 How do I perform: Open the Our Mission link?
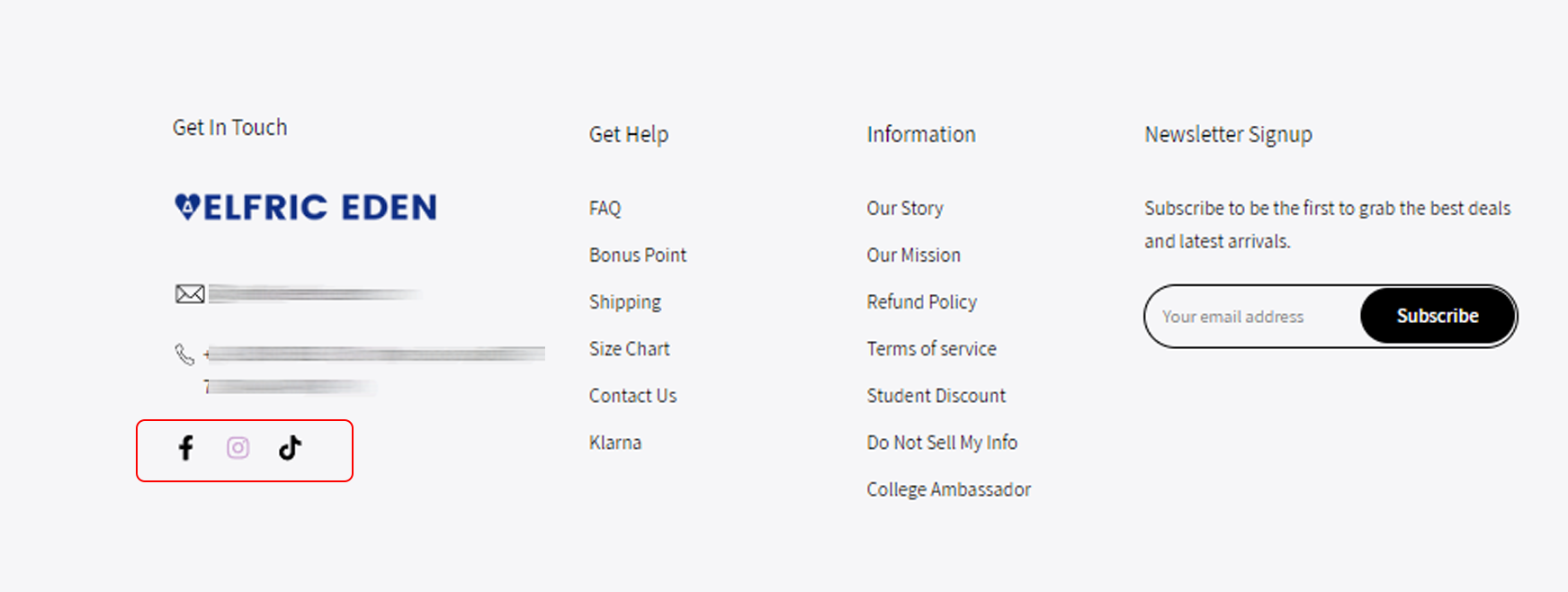coord(914,255)
